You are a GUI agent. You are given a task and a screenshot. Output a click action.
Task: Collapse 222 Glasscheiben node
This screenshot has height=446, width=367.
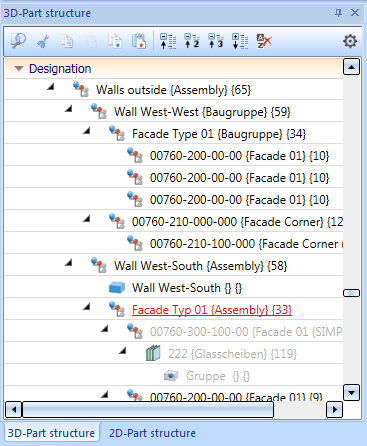(x=123, y=351)
